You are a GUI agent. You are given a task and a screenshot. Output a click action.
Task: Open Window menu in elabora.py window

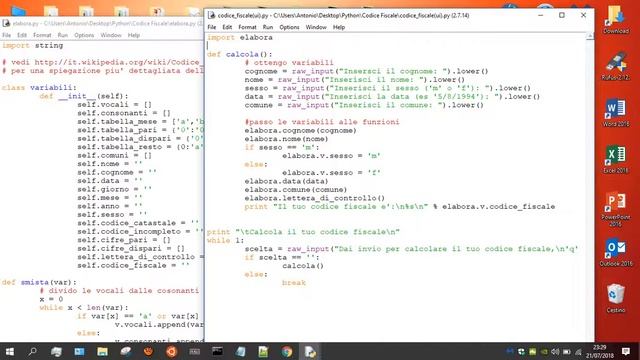click(111, 36)
